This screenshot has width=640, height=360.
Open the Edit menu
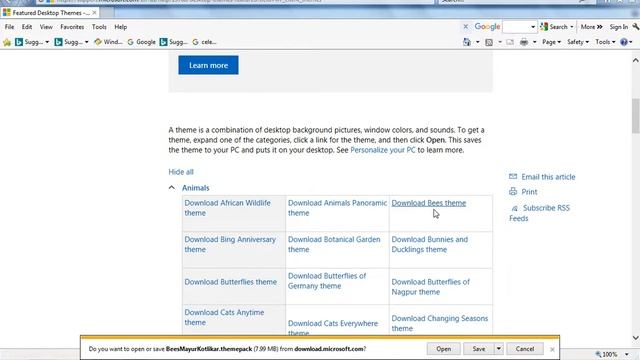(x=27, y=27)
